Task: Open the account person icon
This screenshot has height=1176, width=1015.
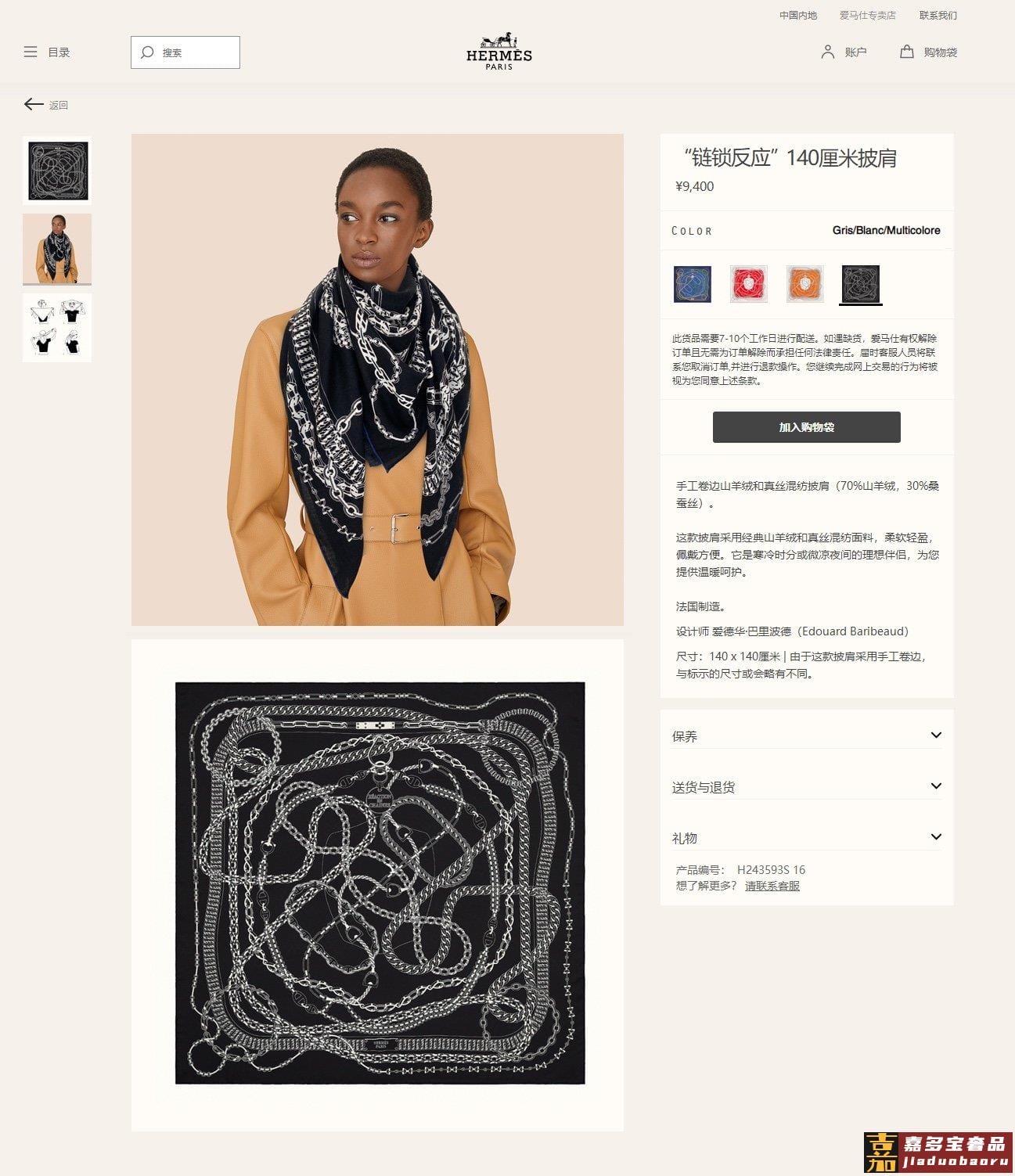Action: [827, 52]
